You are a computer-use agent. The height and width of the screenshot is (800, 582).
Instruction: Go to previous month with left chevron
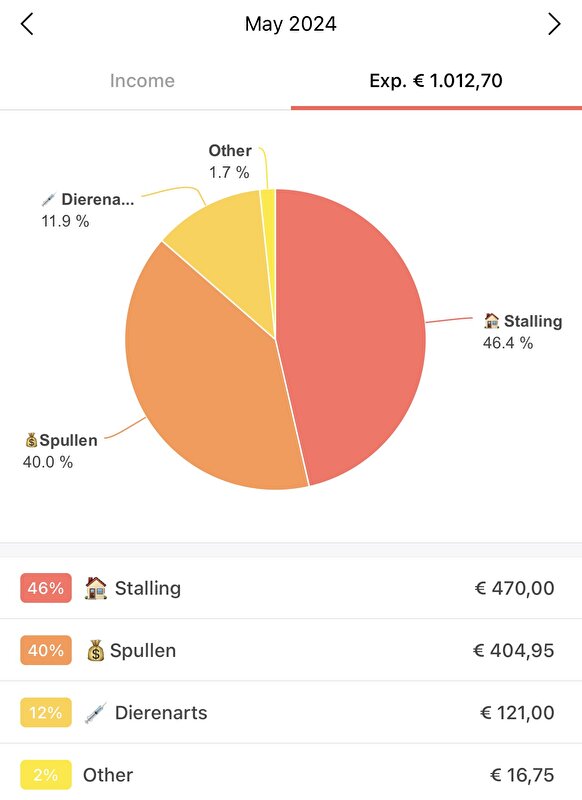click(27, 24)
